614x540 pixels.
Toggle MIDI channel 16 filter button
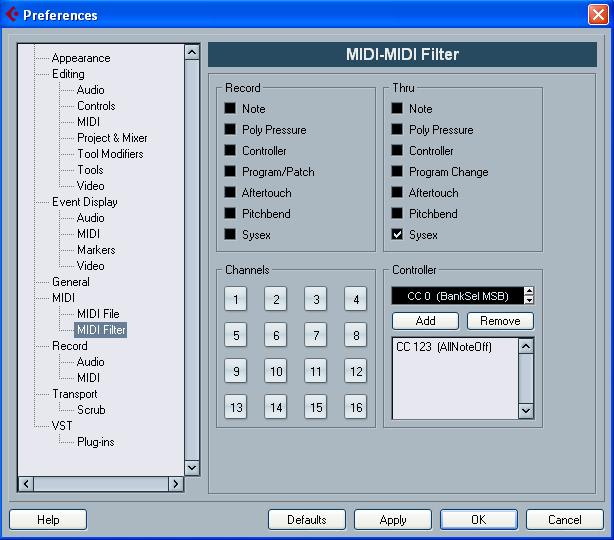click(356, 407)
